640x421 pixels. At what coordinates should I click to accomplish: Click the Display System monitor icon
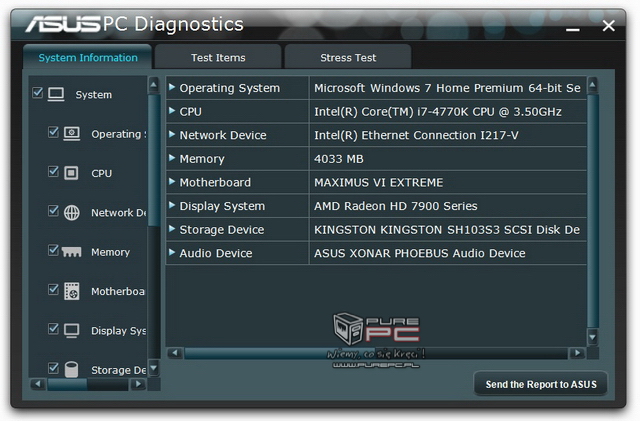pyautogui.click(x=72, y=330)
